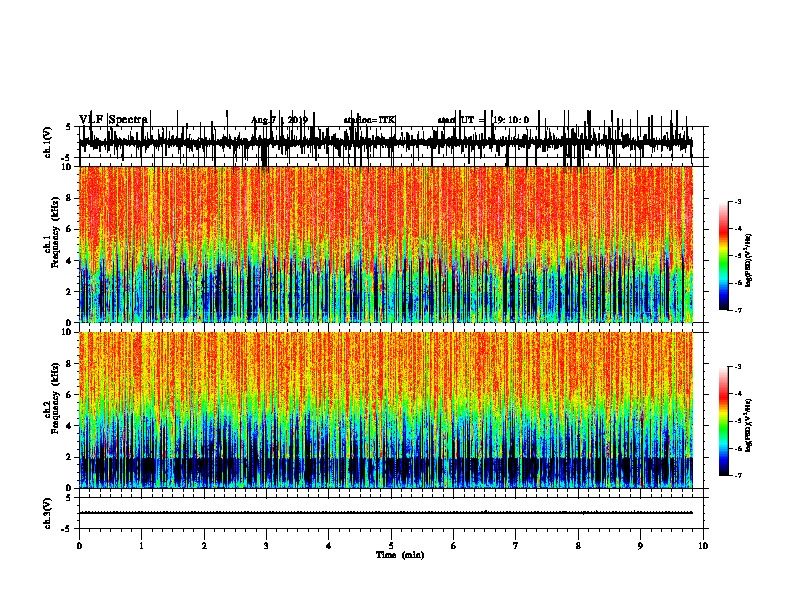Click the "2" kHz tick of ch.1 spectrogram
This screenshot has width=792, height=612.
[70, 292]
